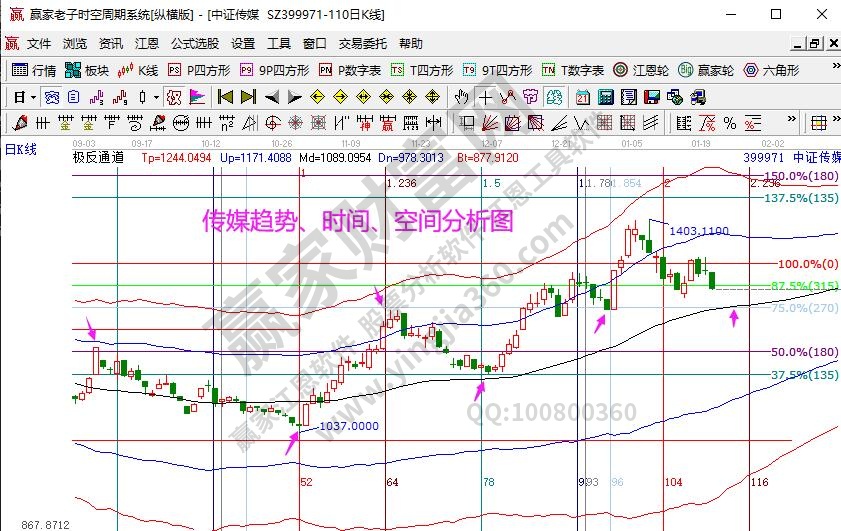Open the 交易委托 menu
Viewport: 841px width, 531px height.
tap(362, 44)
